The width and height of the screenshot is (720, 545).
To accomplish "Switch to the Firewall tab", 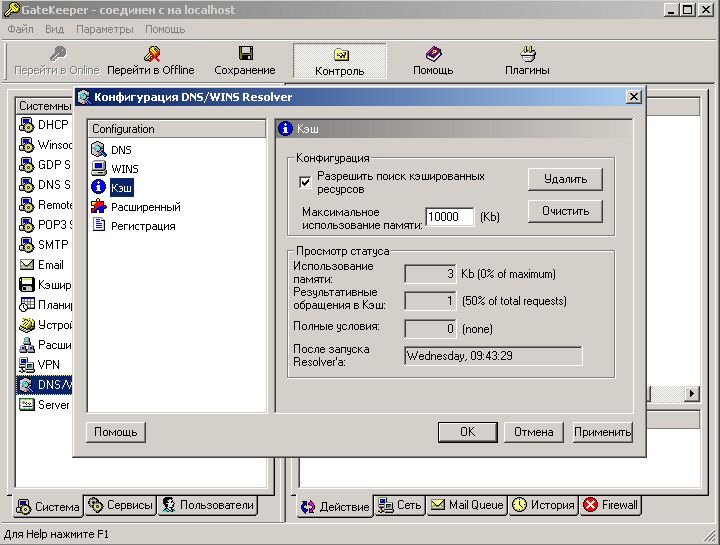I will 610,505.
